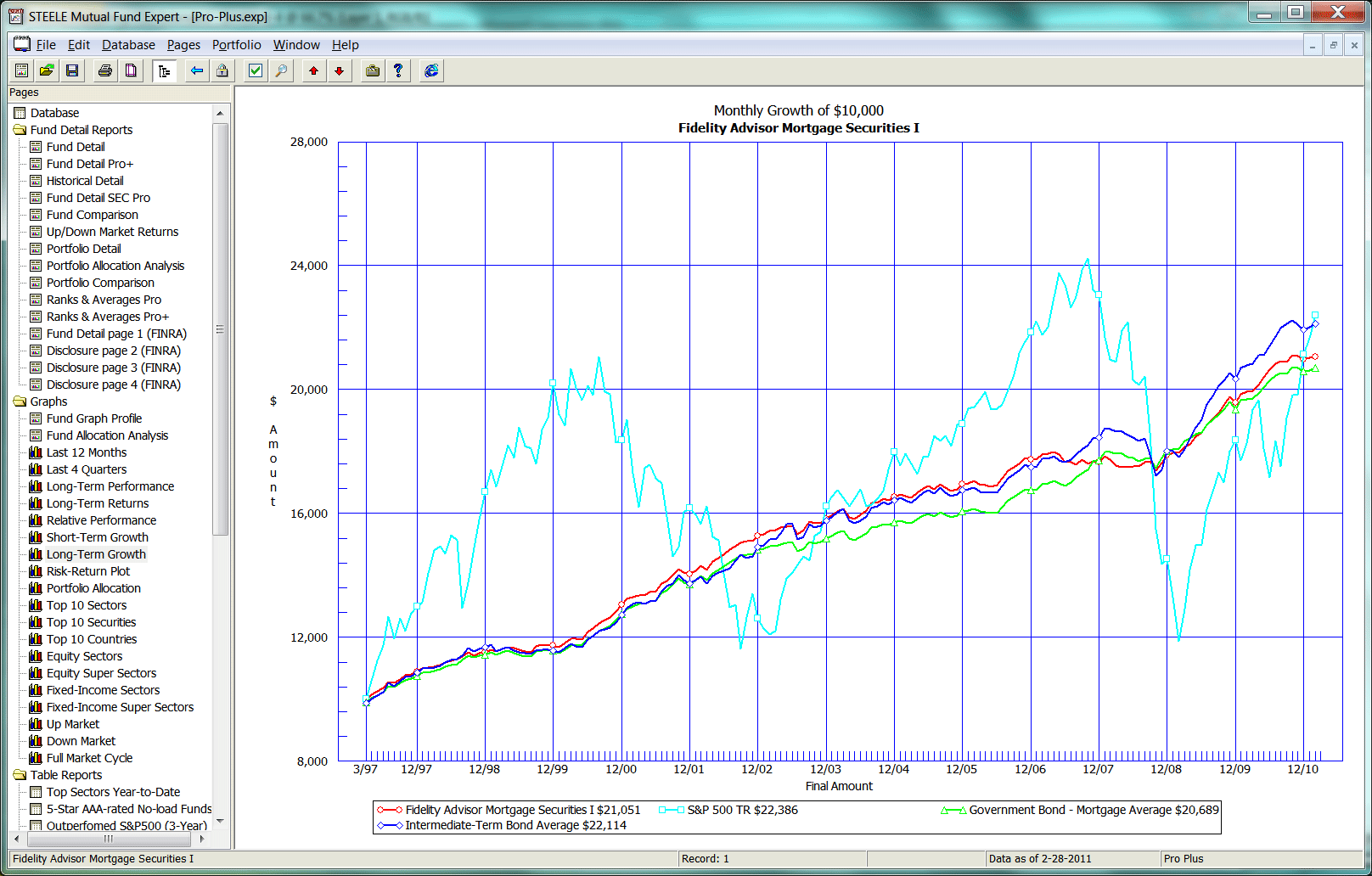Viewport: 1372px width, 876px height.
Task: Launch the Internet Explorer web icon
Action: [x=431, y=70]
